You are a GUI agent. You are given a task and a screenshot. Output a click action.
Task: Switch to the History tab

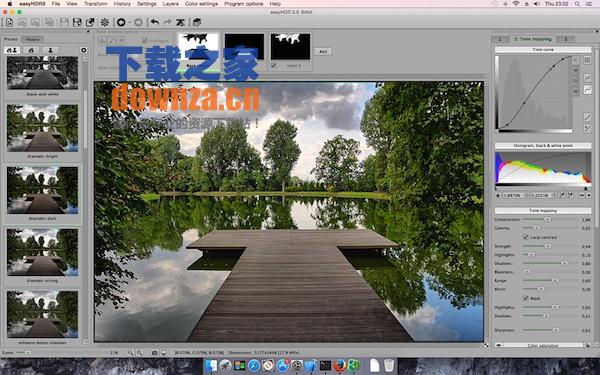(33, 39)
